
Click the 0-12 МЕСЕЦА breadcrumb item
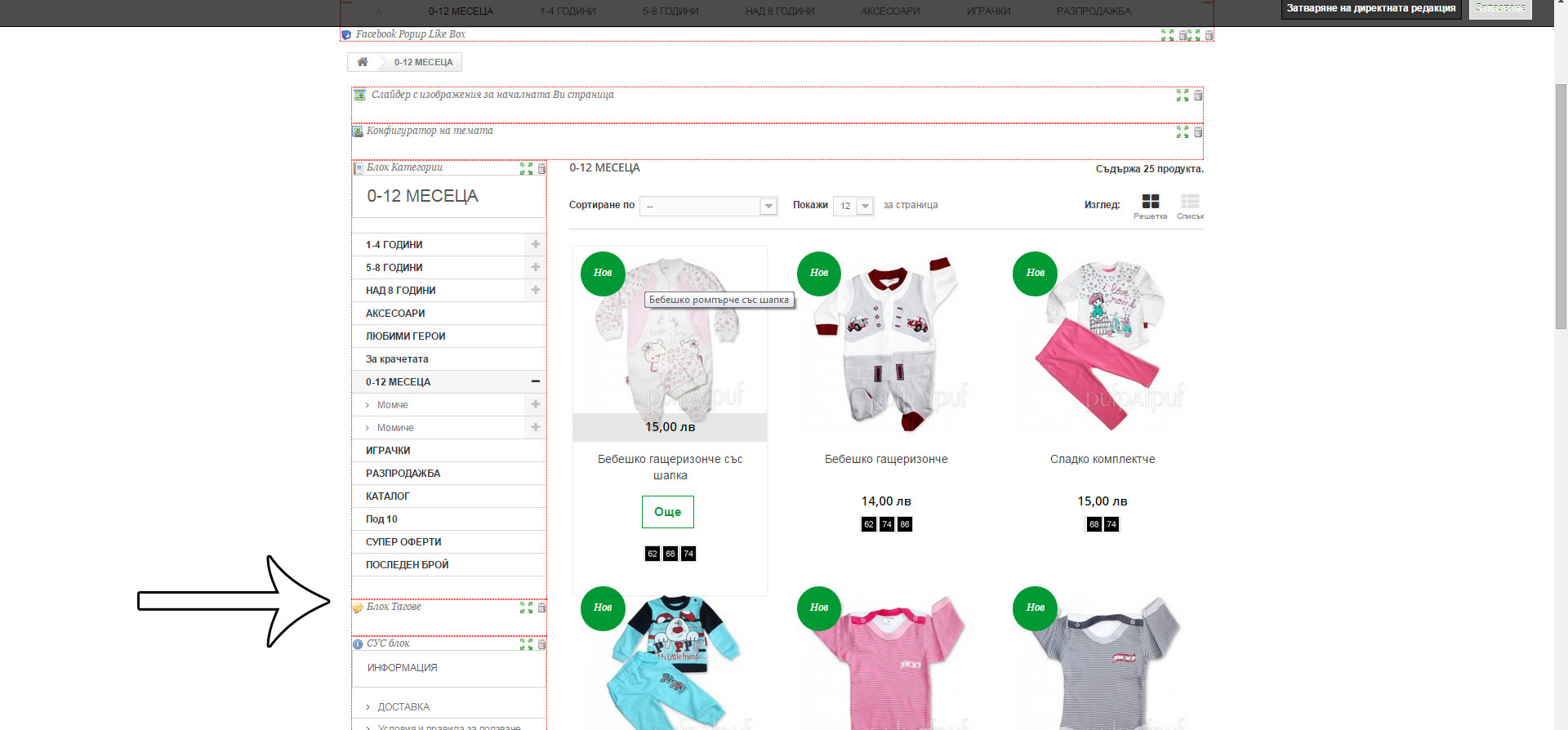click(423, 62)
